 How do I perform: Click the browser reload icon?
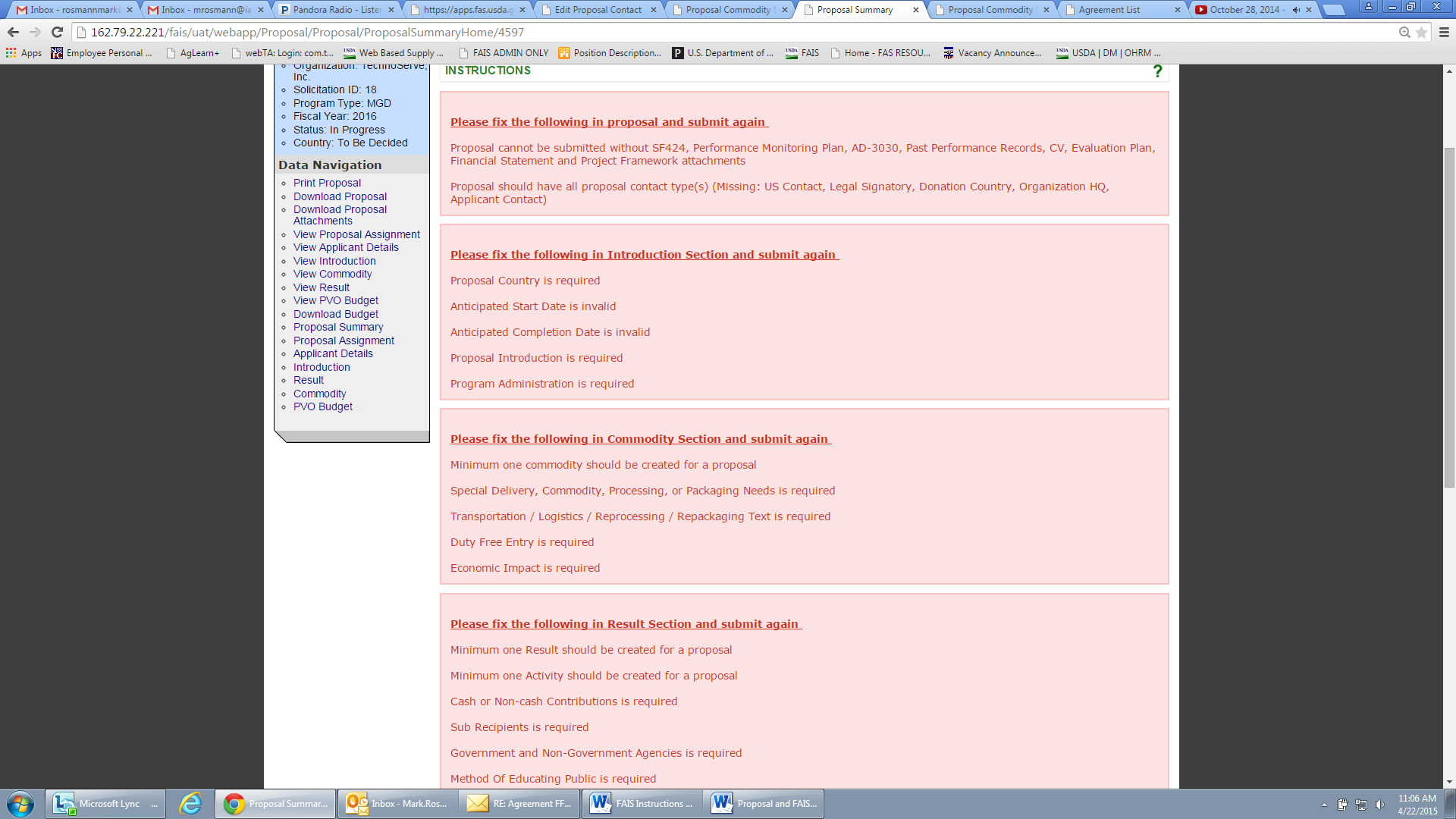[x=57, y=32]
